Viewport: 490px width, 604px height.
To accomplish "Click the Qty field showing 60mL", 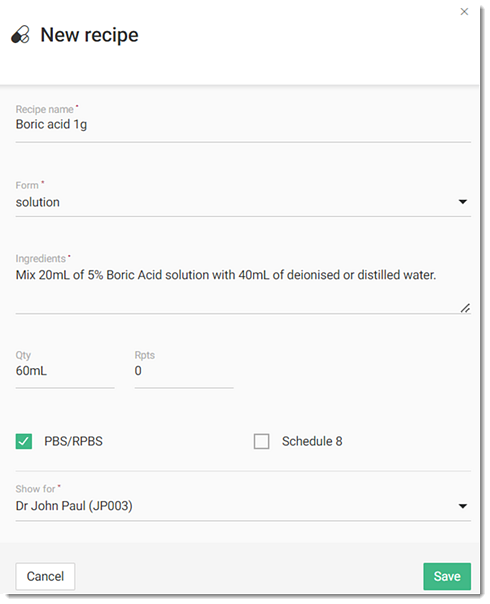I will click(65, 371).
